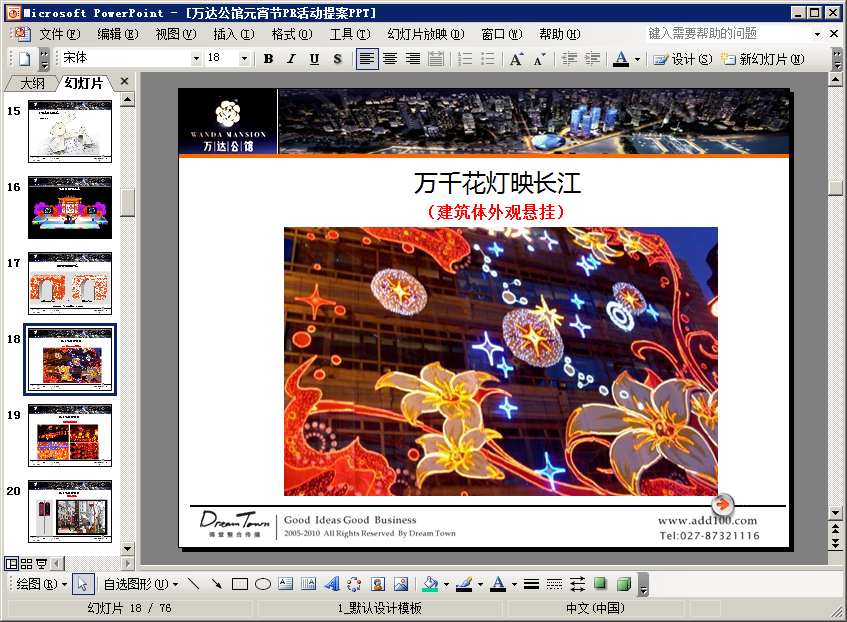Switch to the 大纲 tab

[32, 83]
